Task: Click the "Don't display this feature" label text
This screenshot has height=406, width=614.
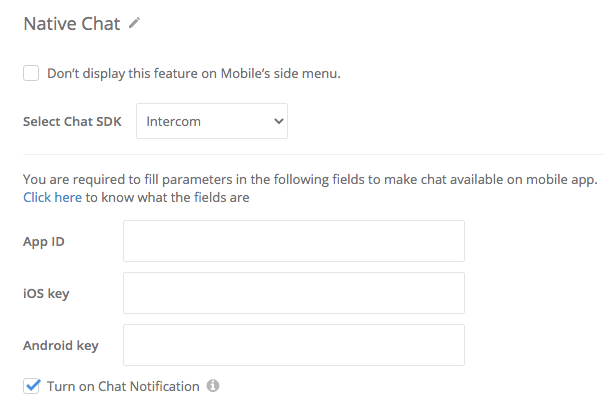Action: tap(194, 73)
